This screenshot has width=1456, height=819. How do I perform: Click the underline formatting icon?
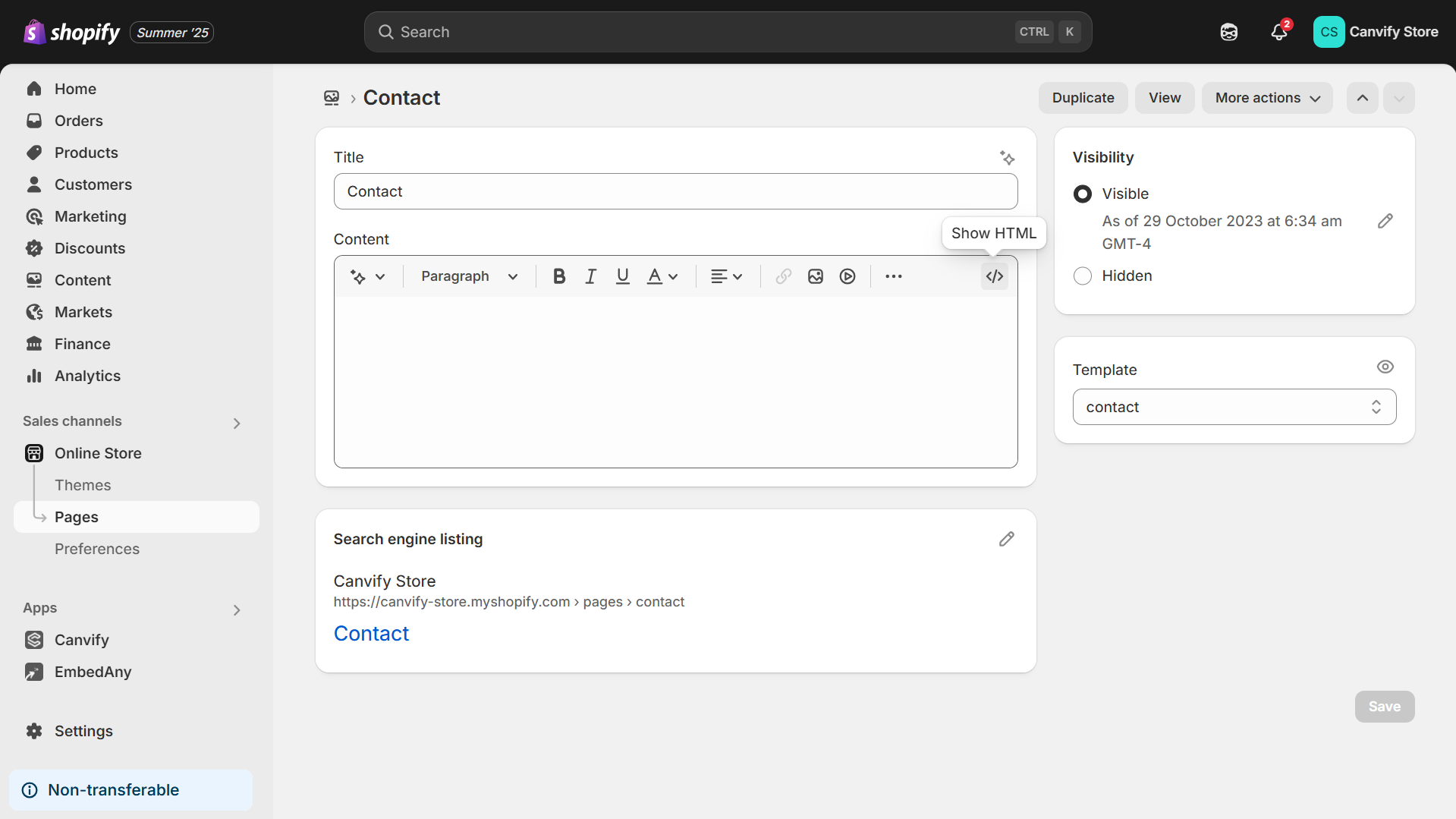pyautogui.click(x=622, y=276)
